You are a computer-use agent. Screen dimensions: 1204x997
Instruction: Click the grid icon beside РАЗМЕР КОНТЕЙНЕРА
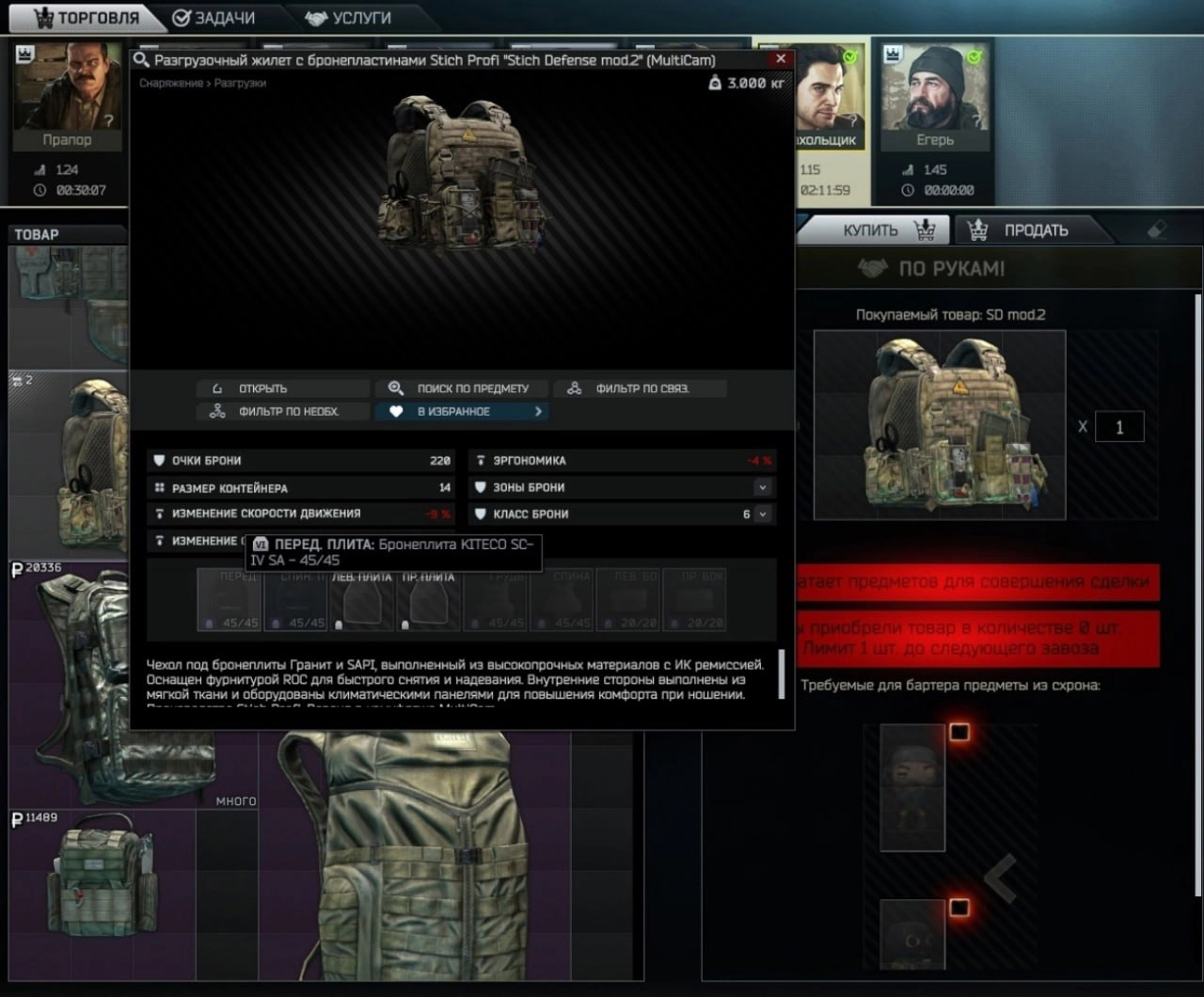coord(159,488)
